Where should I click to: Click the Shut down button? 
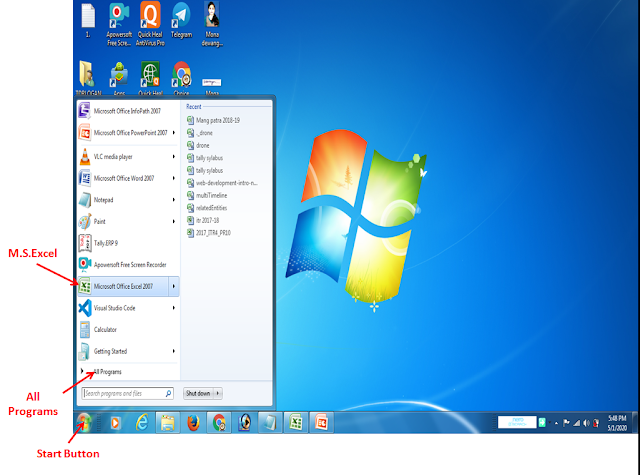[198, 393]
